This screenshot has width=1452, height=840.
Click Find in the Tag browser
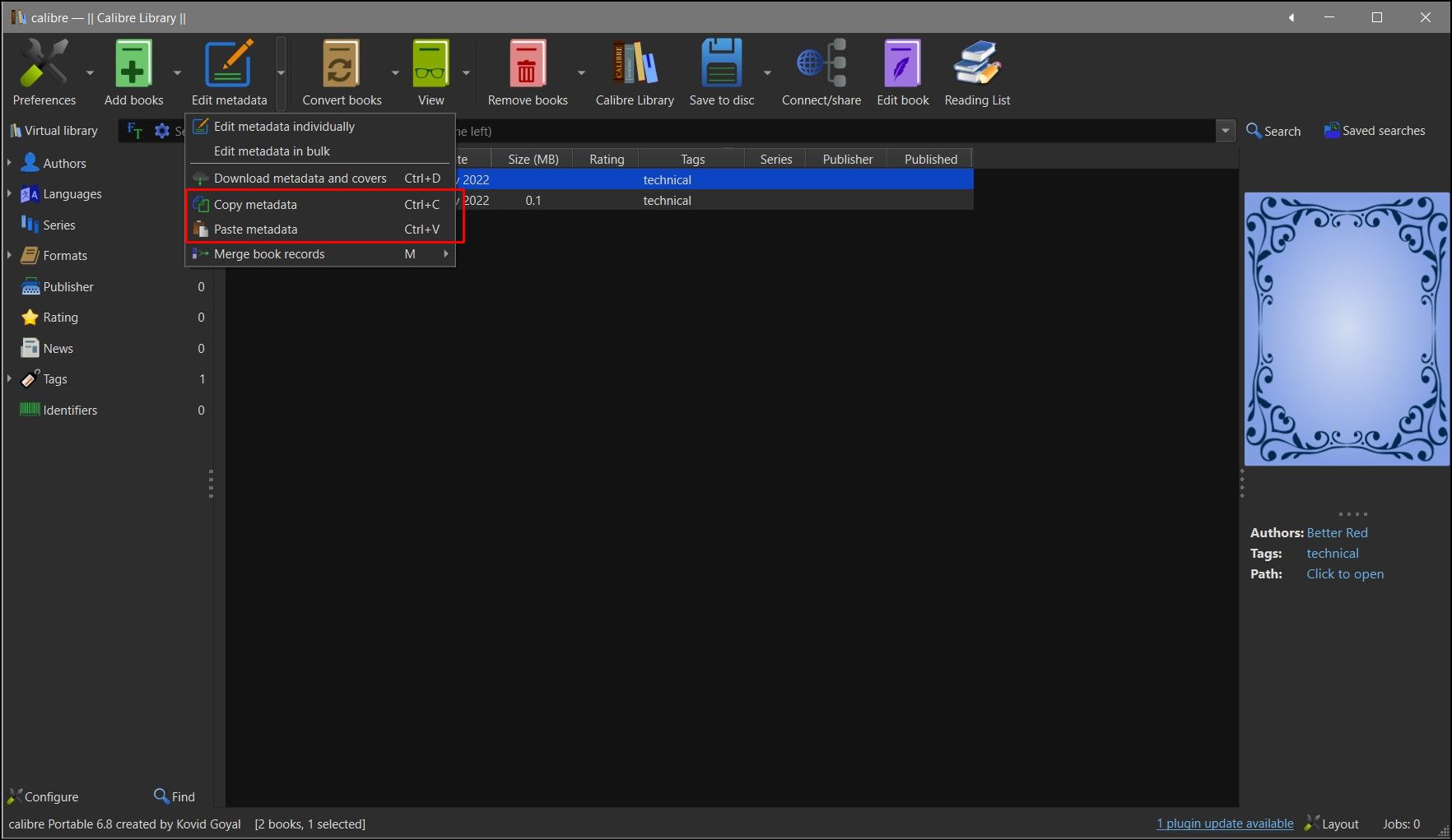(x=175, y=796)
